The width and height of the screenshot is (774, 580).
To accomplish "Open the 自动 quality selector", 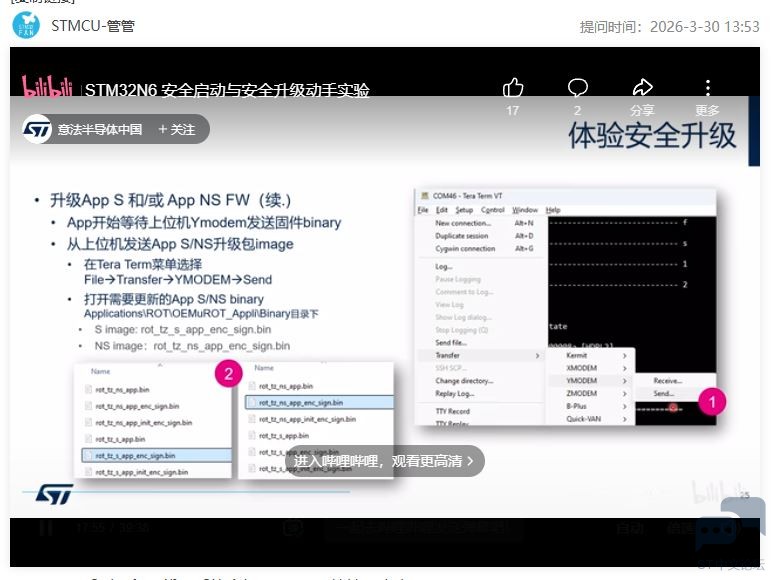I will 630,528.
